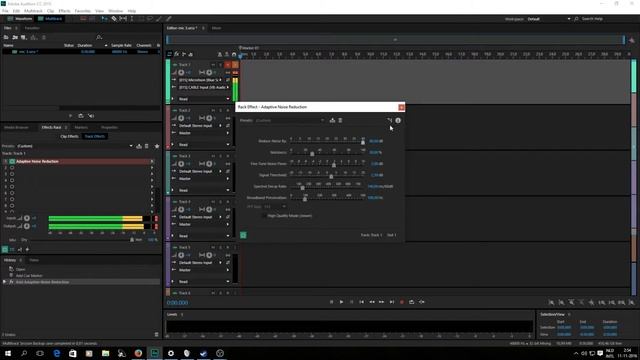Image resolution: width=640 pixels, height=360 pixels.
Task: Click the Spectral Decay Rate slider handle
Action: [302, 187]
